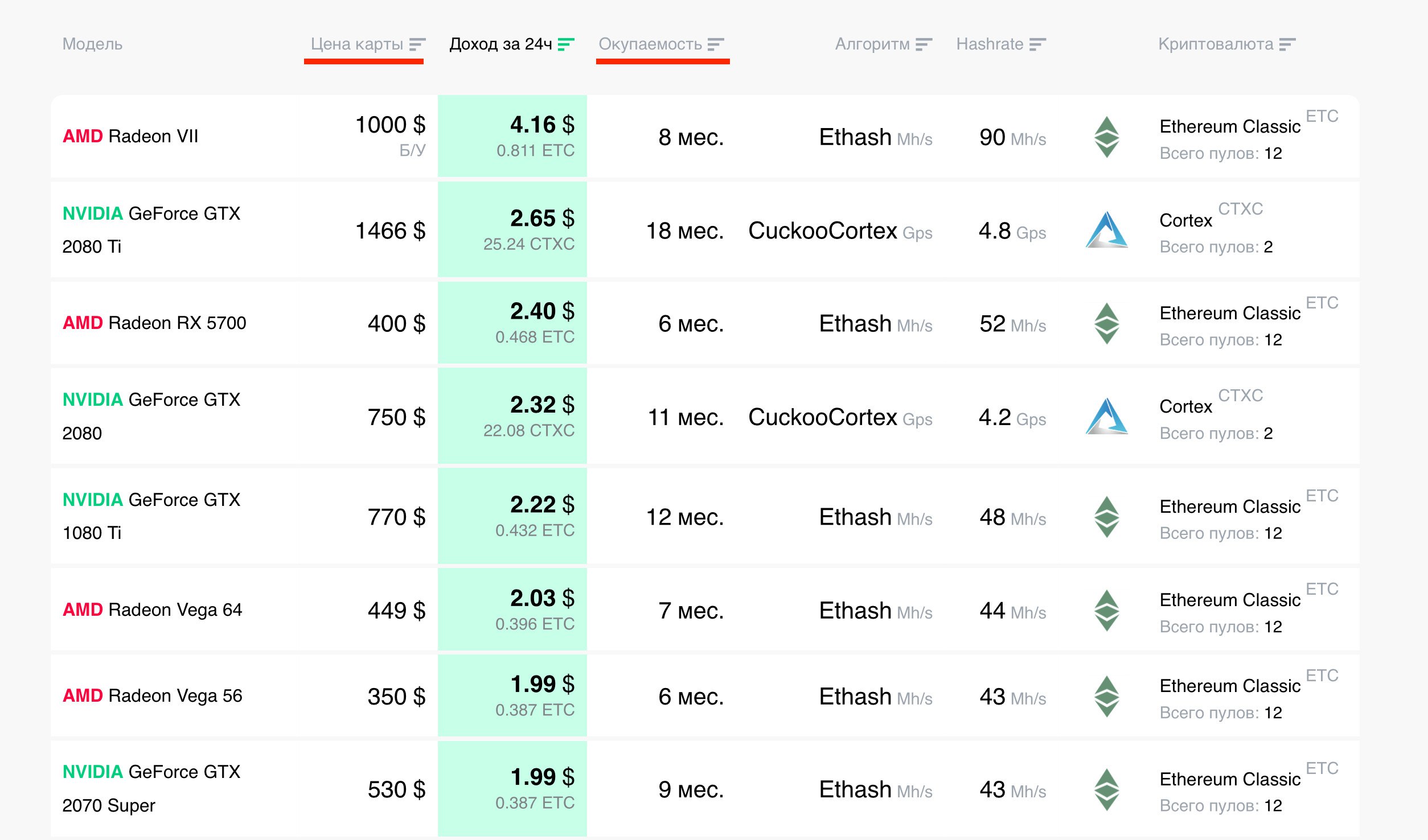Sort by Окупаемость column

(660, 44)
